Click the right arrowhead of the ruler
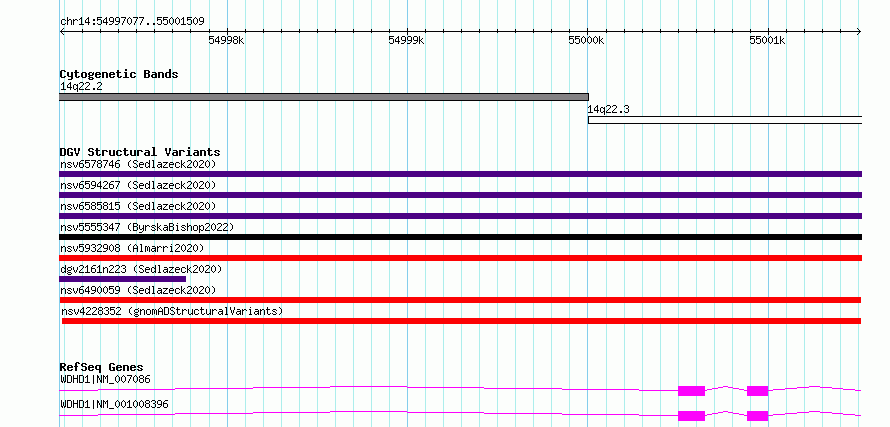The height and width of the screenshot is (427, 890). click(x=859, y=32)
